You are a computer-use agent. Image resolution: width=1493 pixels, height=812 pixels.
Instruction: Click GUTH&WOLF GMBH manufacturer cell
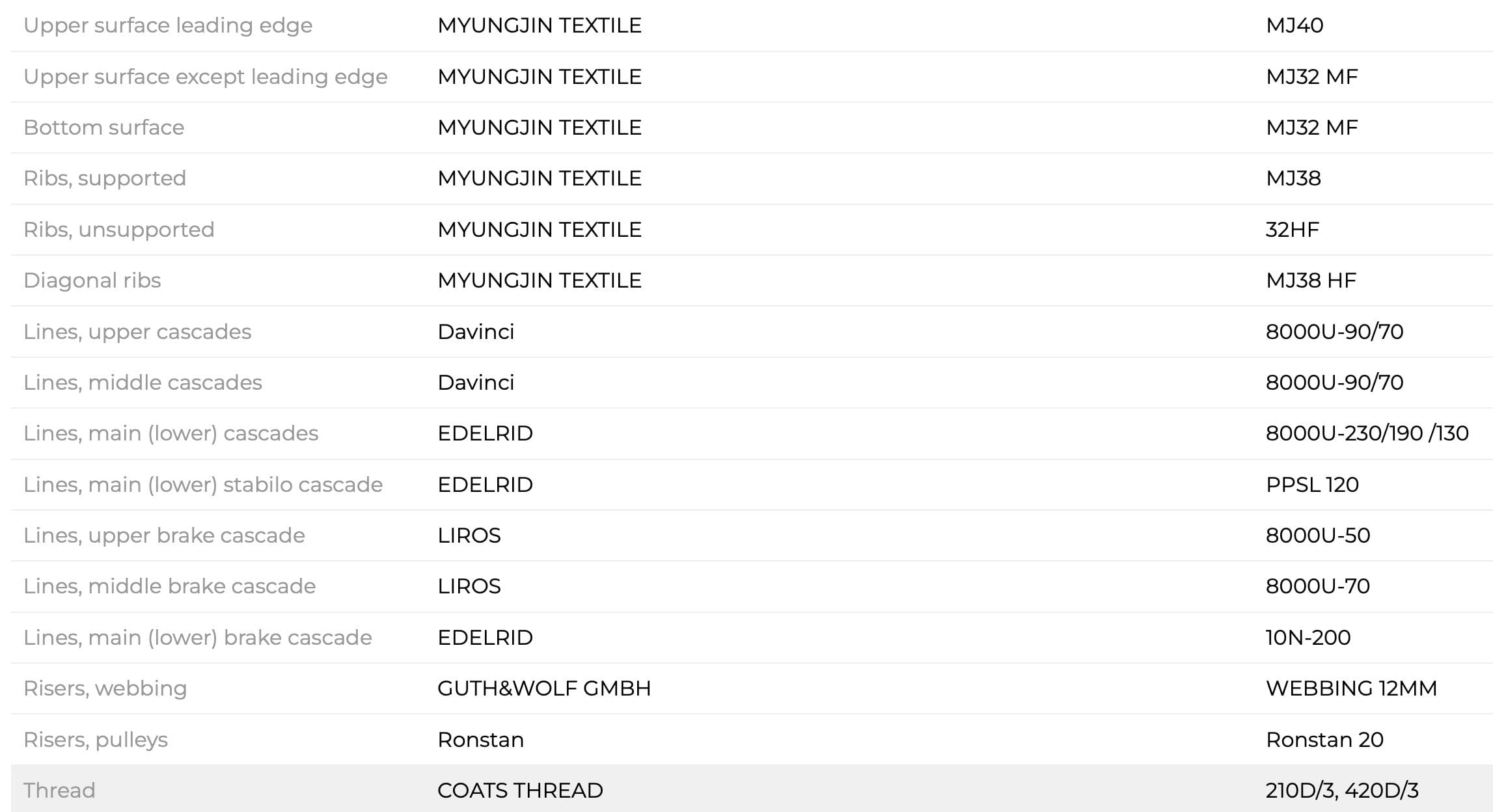[x=544, y=688]
